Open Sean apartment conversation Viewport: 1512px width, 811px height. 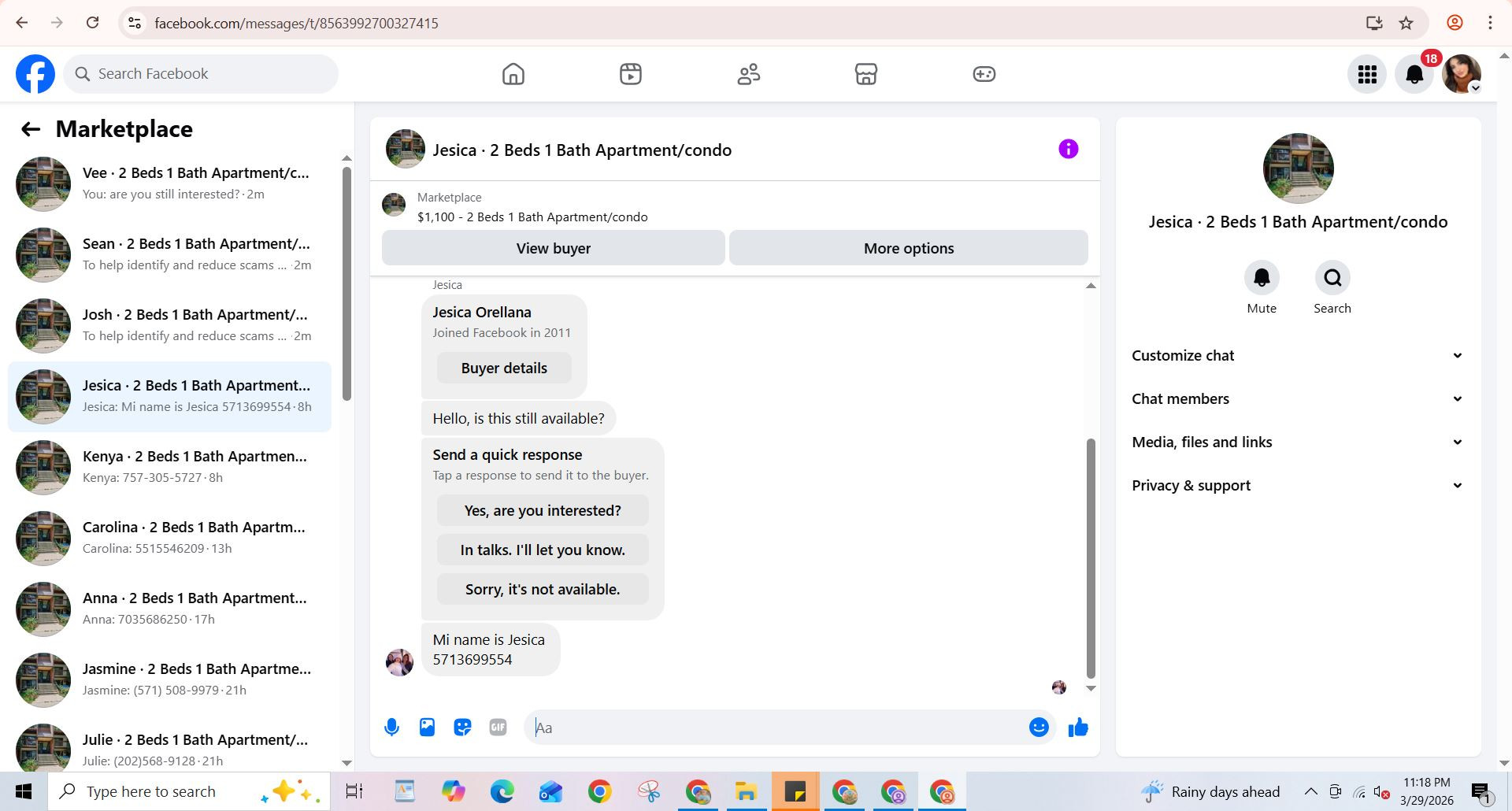pos(169,254)
